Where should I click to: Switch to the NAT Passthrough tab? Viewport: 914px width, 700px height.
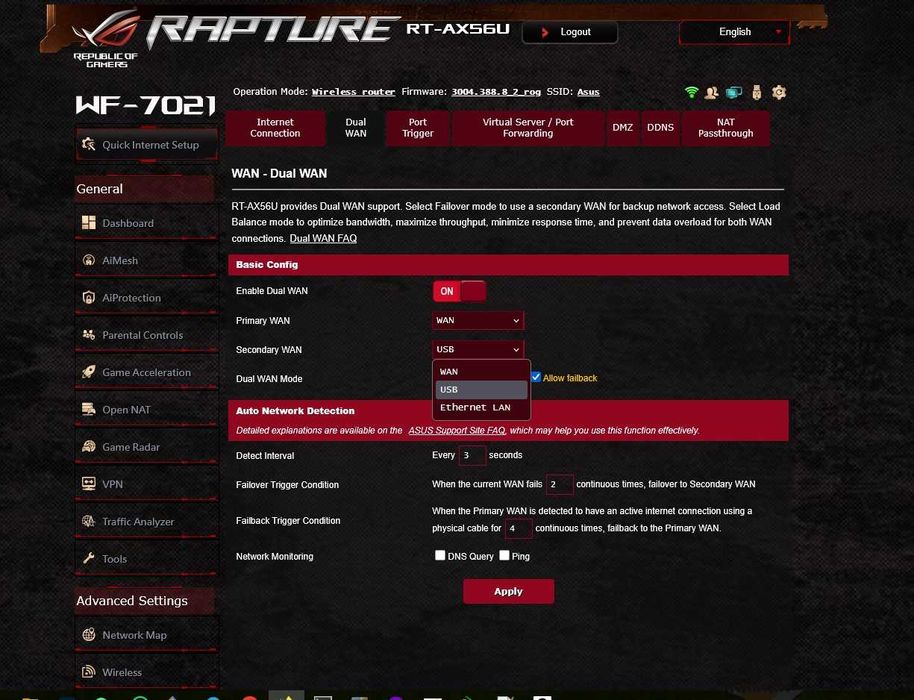(726, 128)
